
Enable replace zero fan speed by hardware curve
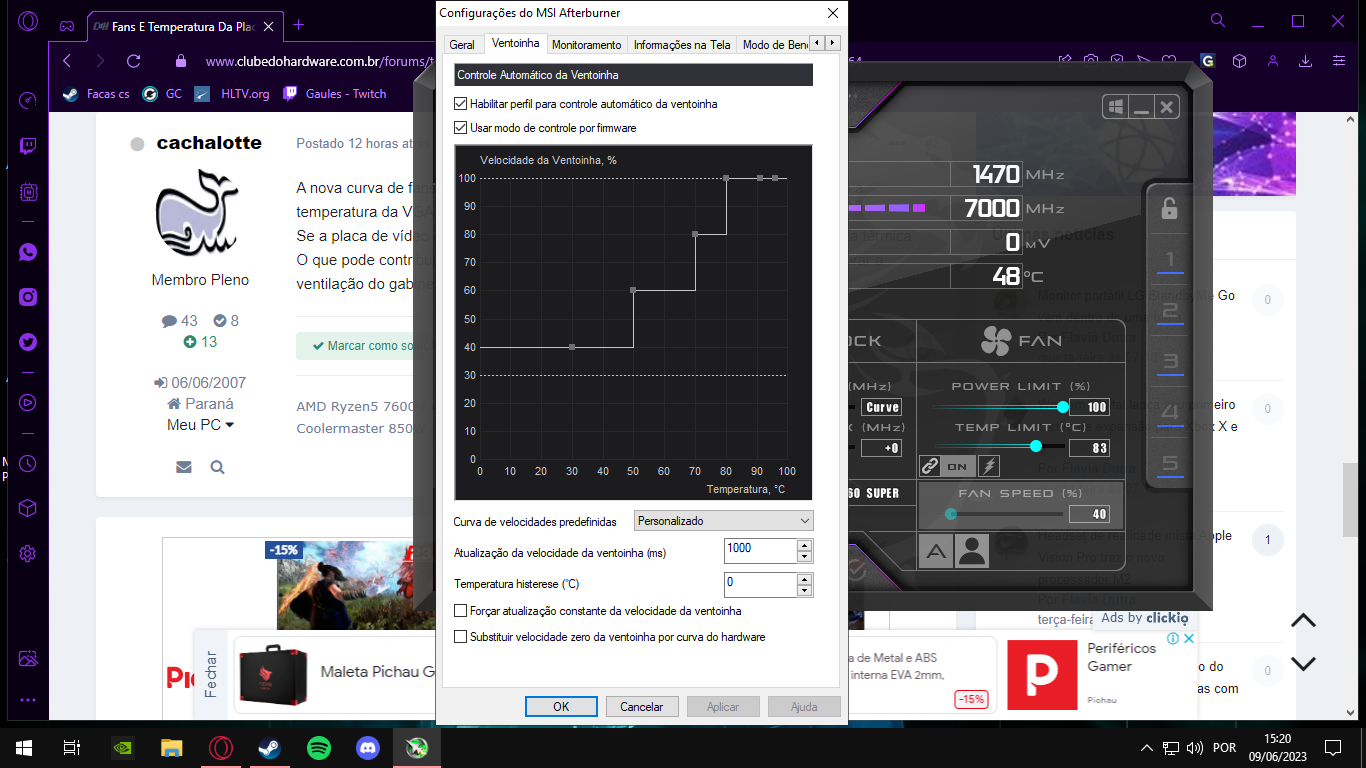click(x=461, y=637)
